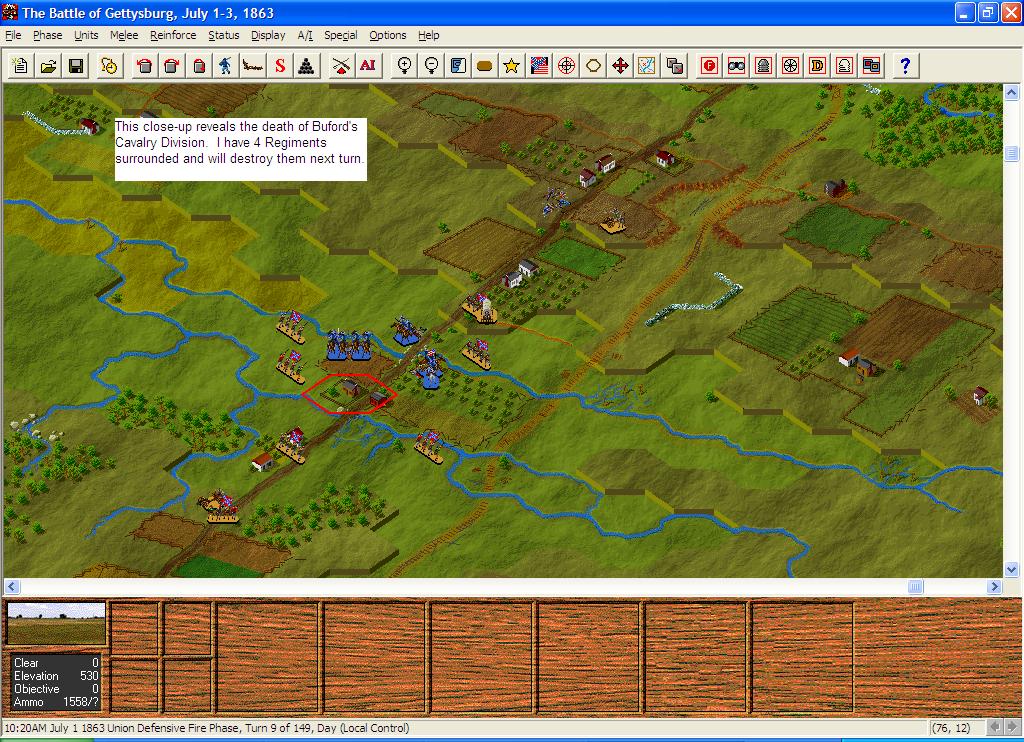
Task: Open the Melee menu
Action: (124, 35)
